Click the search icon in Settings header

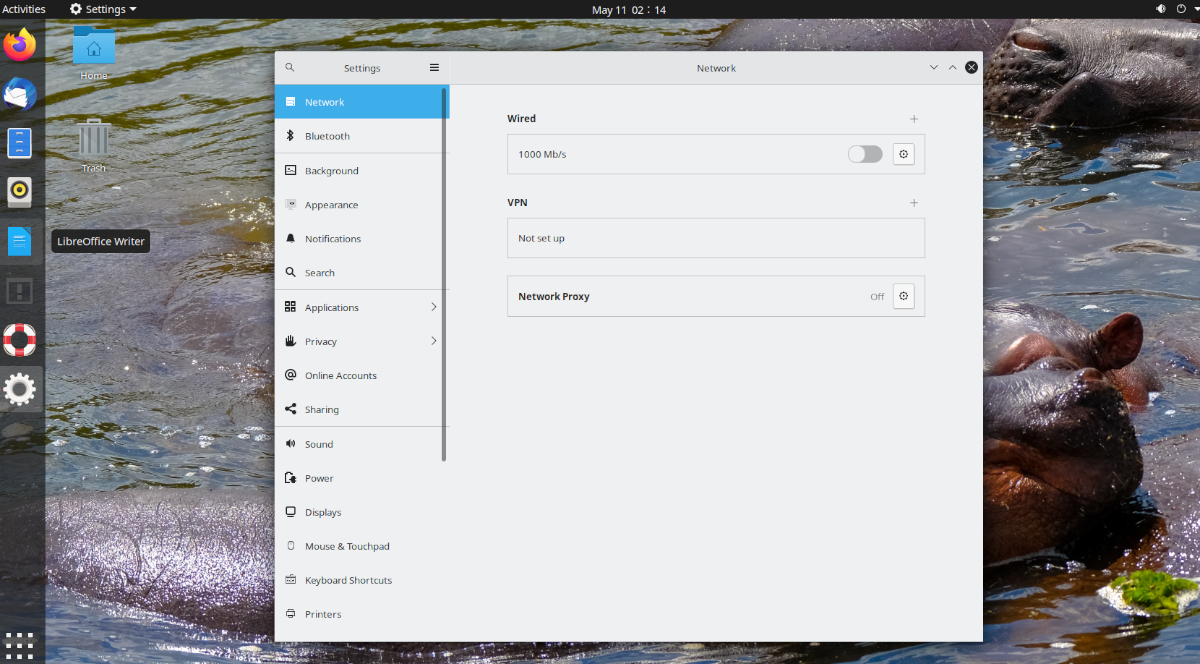[290, 68]
